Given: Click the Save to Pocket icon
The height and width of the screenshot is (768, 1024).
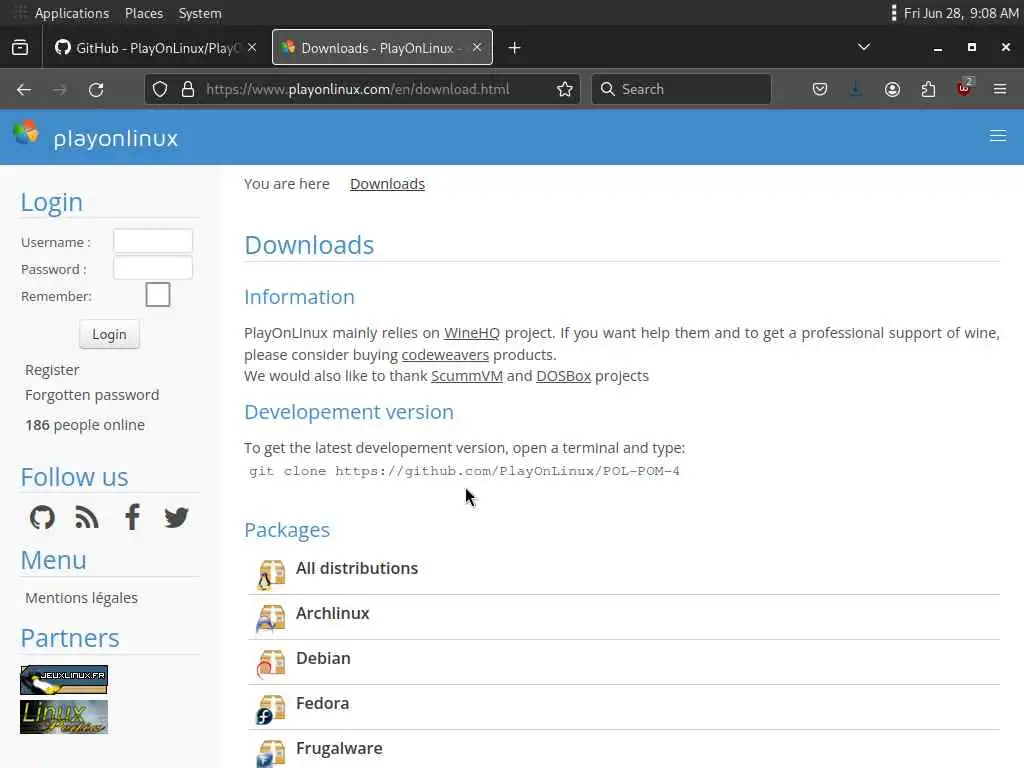Looking at the screenshot, I should (820, 89).
